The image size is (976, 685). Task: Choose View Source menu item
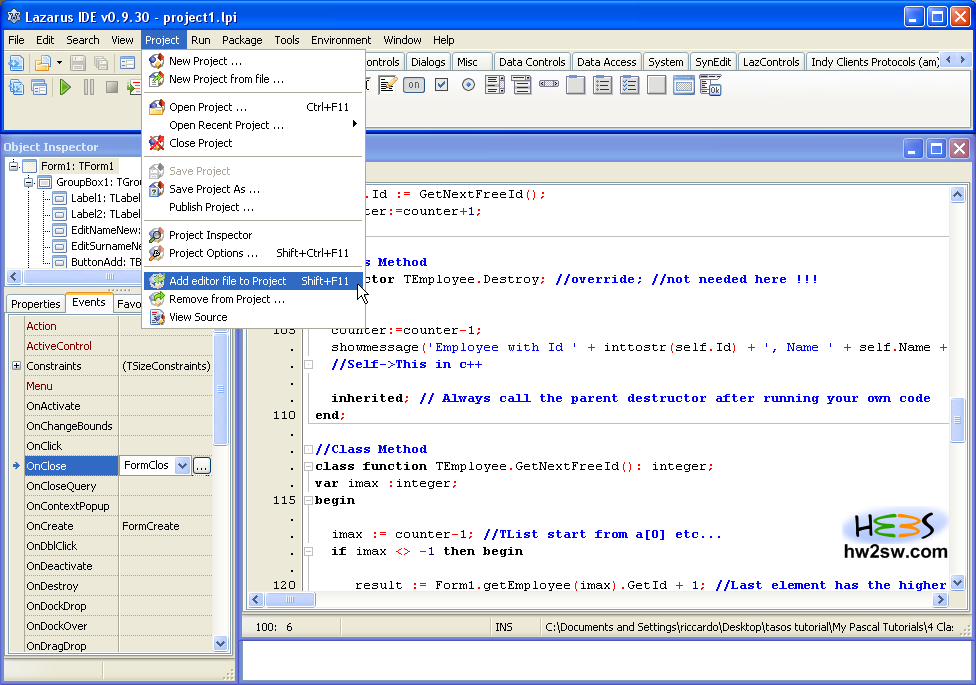pyautogui.click(x=254, y=317)
